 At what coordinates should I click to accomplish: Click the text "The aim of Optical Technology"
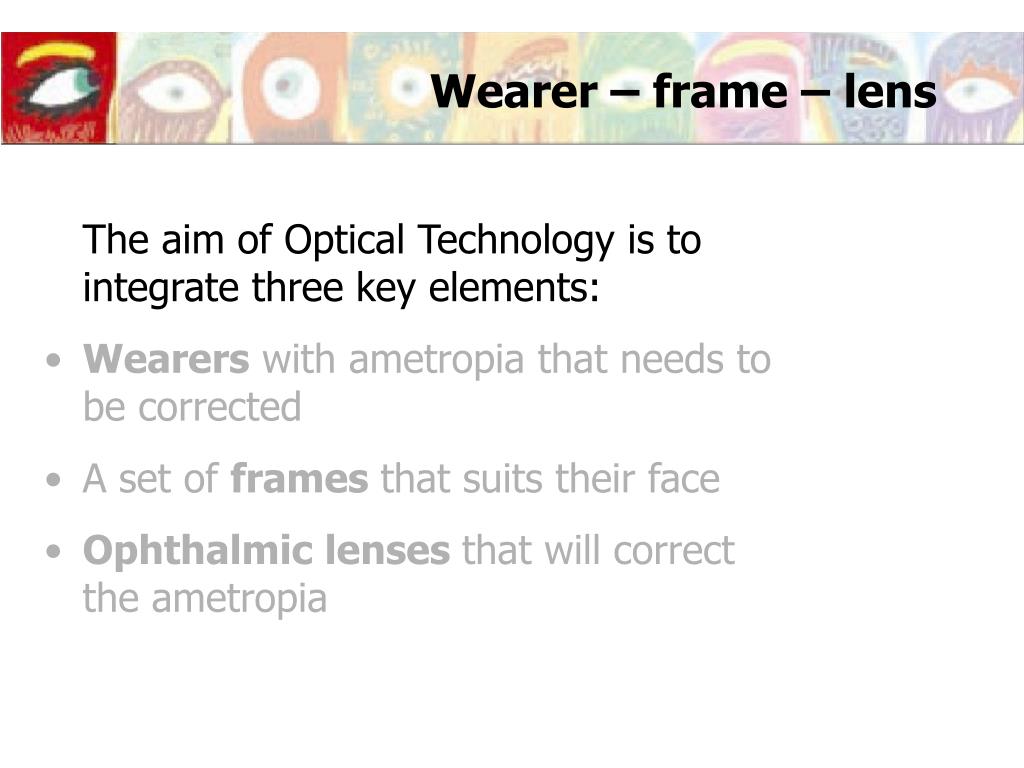(349, 240)
